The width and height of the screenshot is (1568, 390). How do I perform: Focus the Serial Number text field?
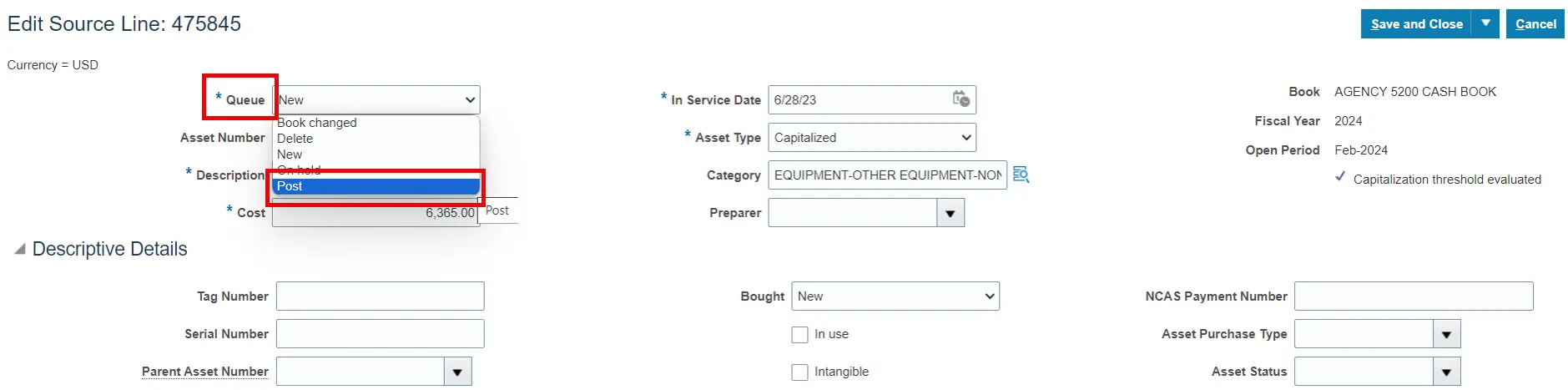click(380, 334)
